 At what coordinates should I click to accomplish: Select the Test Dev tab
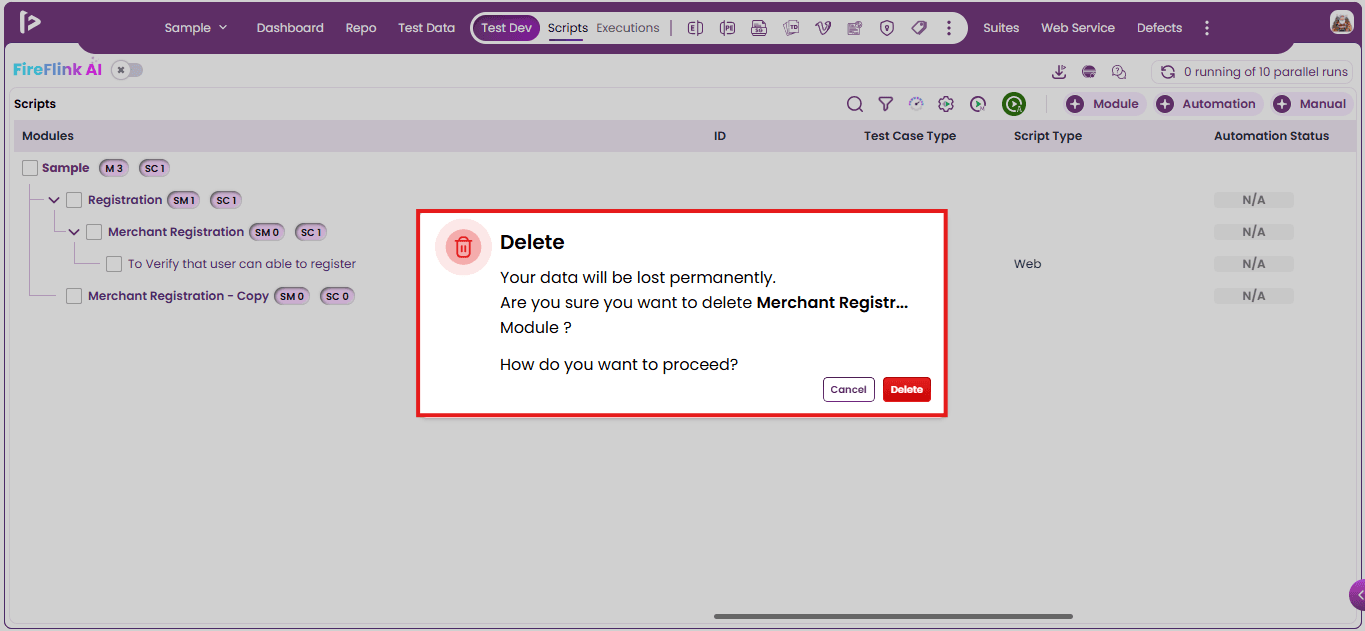506,28
